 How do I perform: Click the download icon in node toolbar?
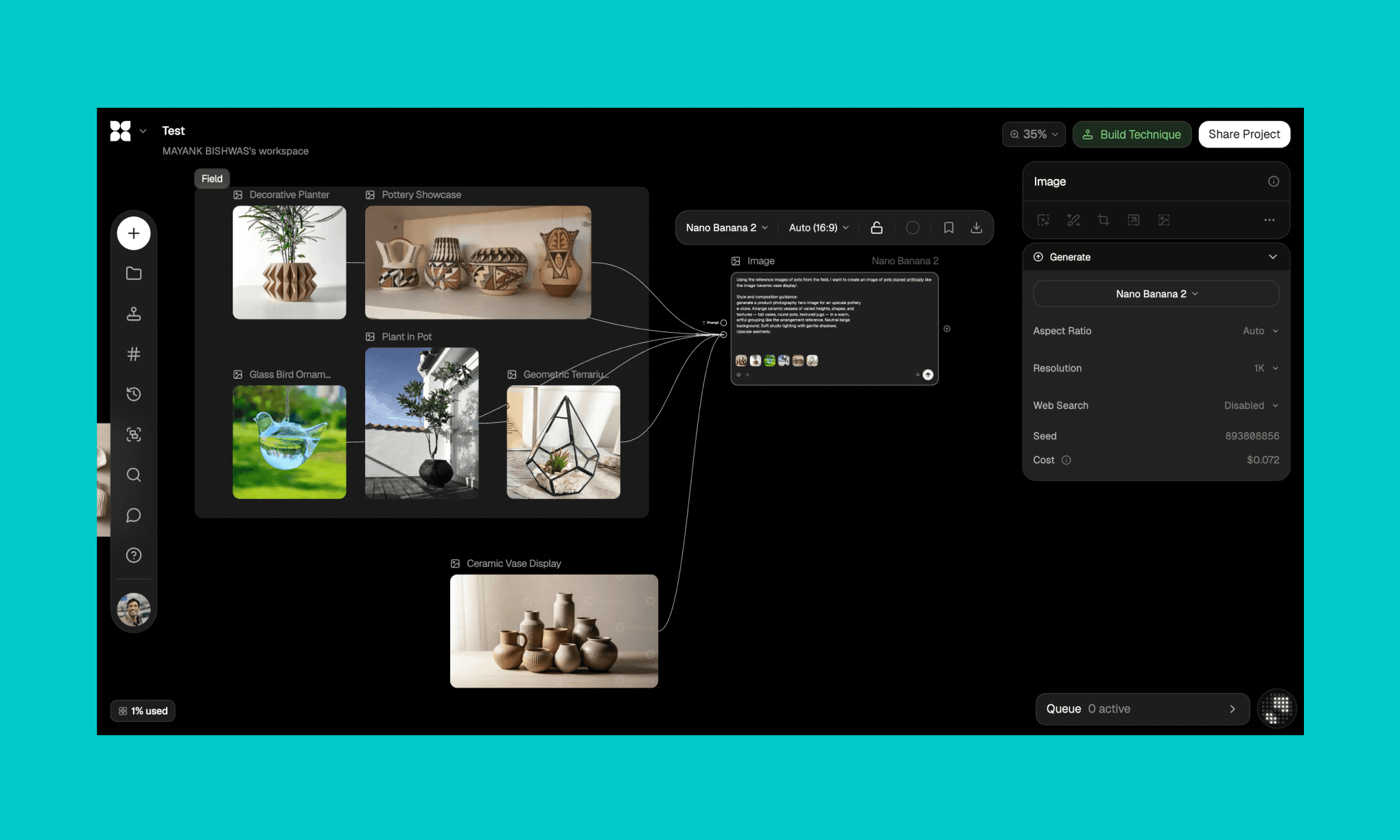tap(977, 228)
